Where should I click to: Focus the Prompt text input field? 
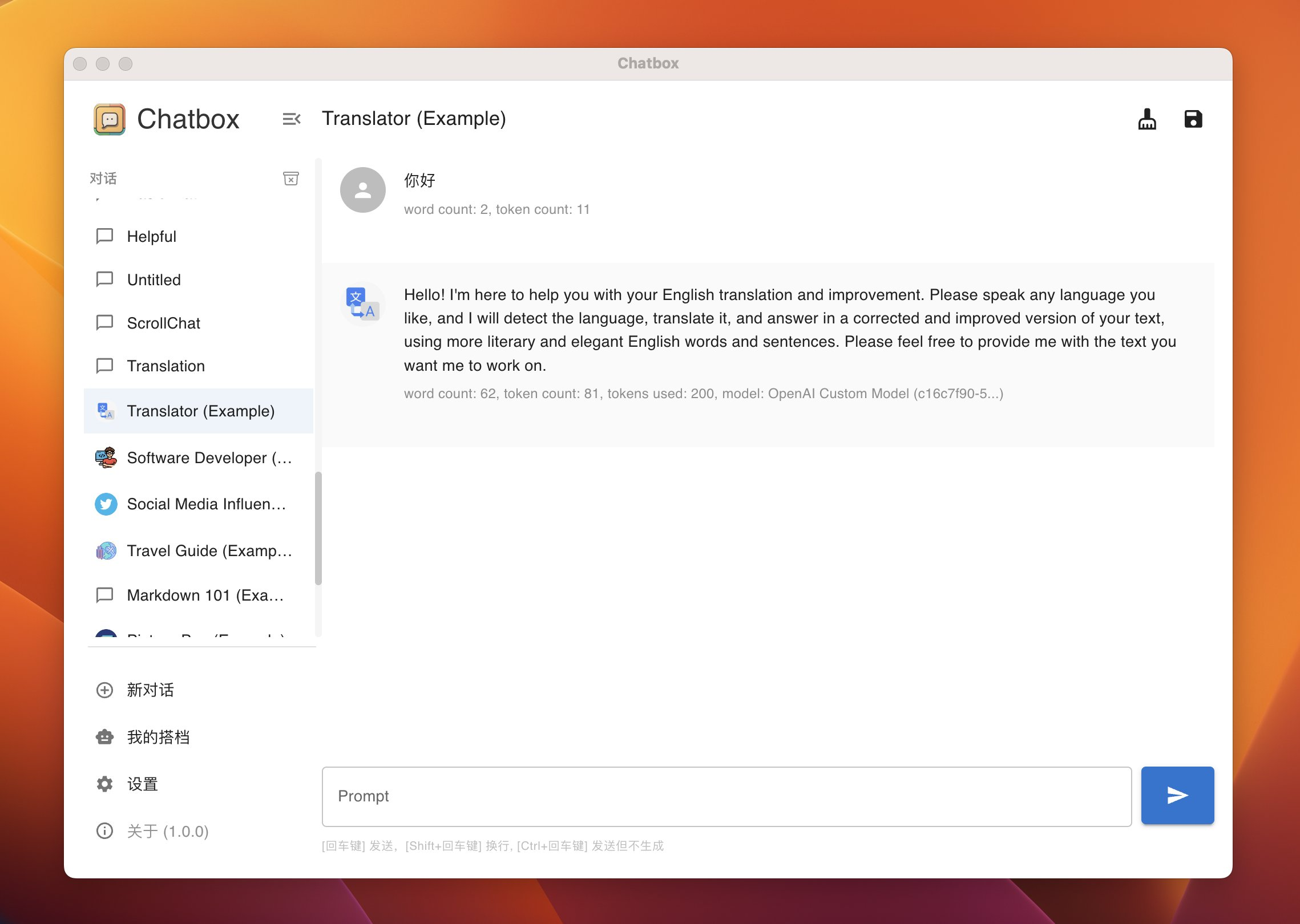[726, 796]
